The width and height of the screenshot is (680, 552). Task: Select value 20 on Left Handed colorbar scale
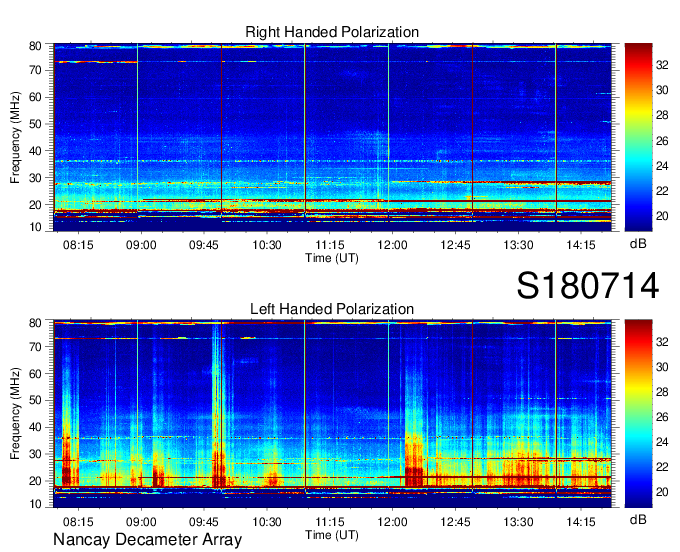pyautogui.click(x=662, y=492)
